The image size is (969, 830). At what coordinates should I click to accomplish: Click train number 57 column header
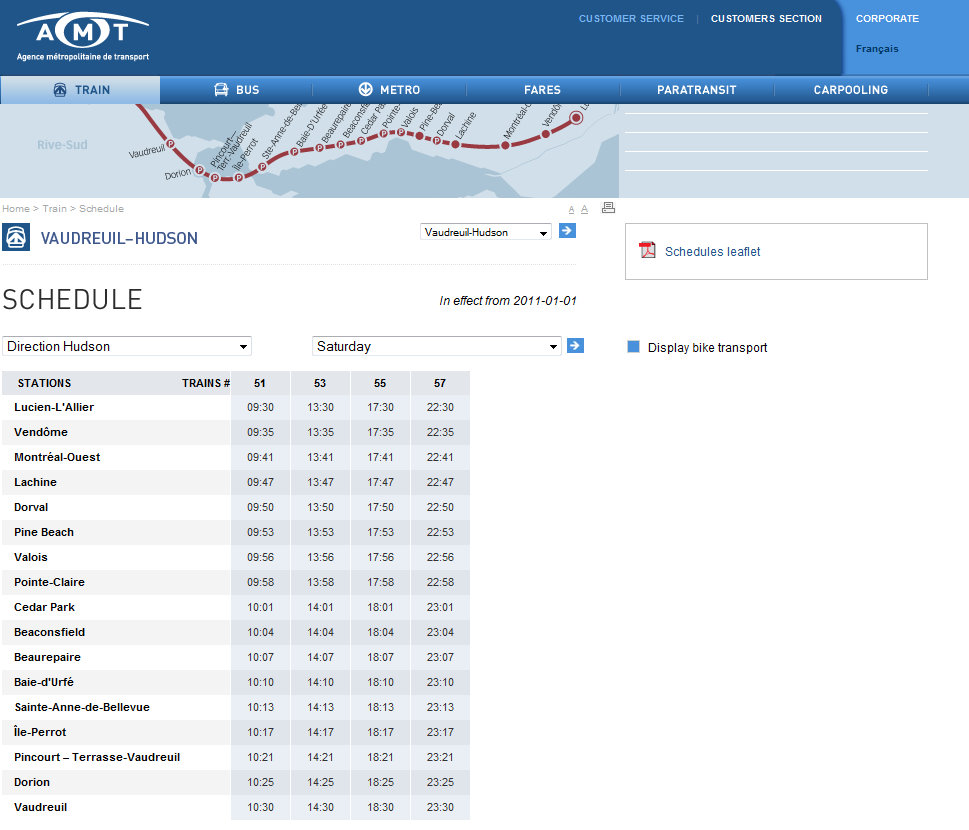click(440, 383)
